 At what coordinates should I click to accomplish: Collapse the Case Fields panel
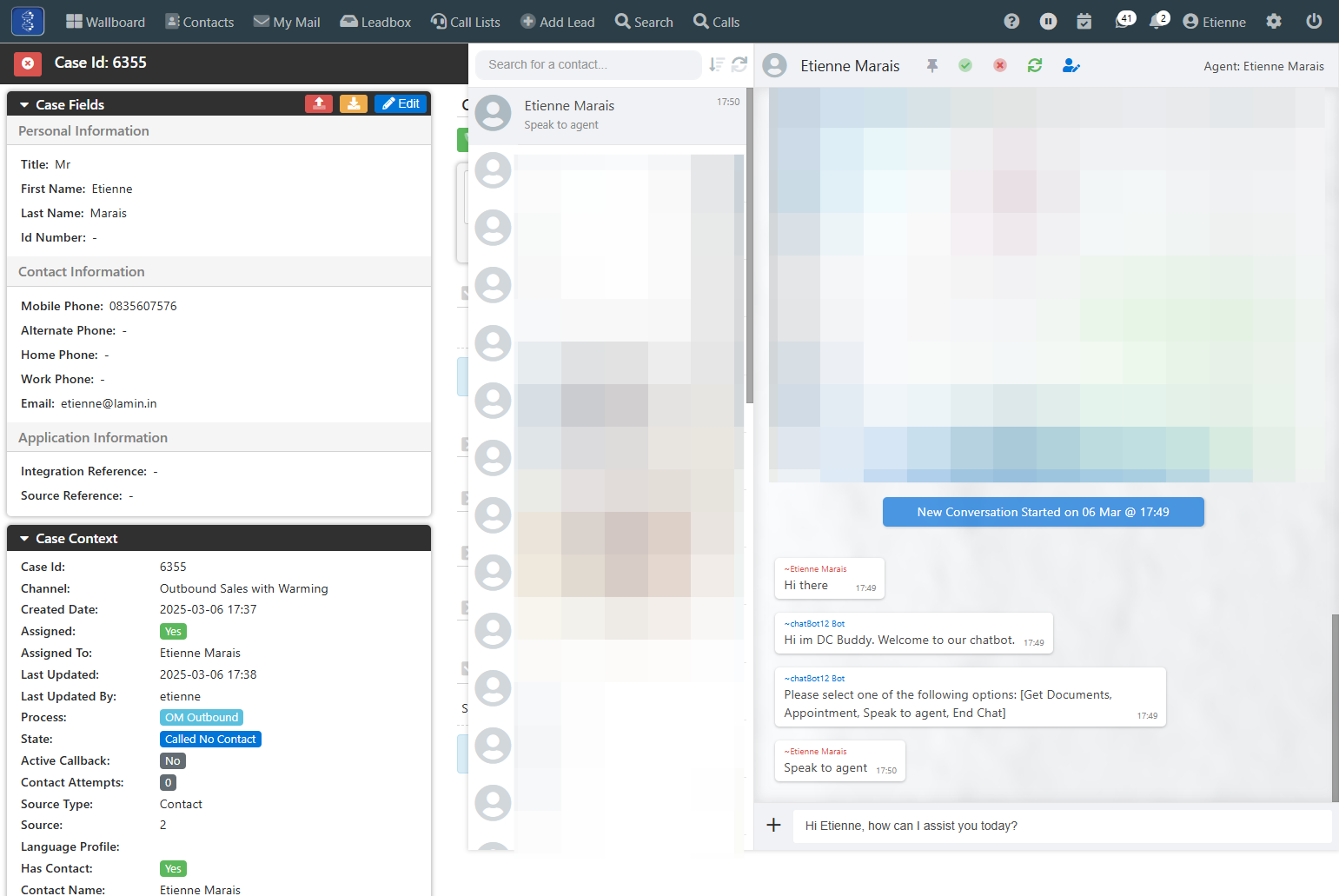tap(24, 105)
